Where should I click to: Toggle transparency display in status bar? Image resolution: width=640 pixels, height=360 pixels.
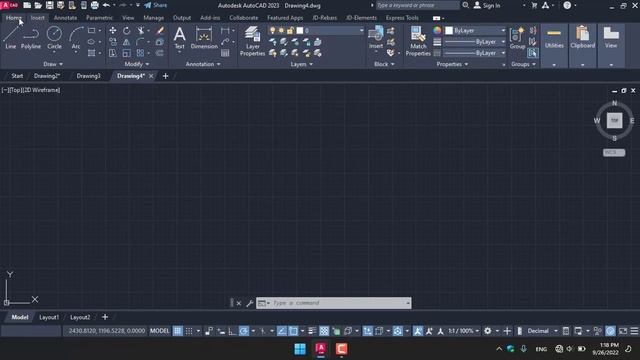pyautogui.click(x=324, y=331)
